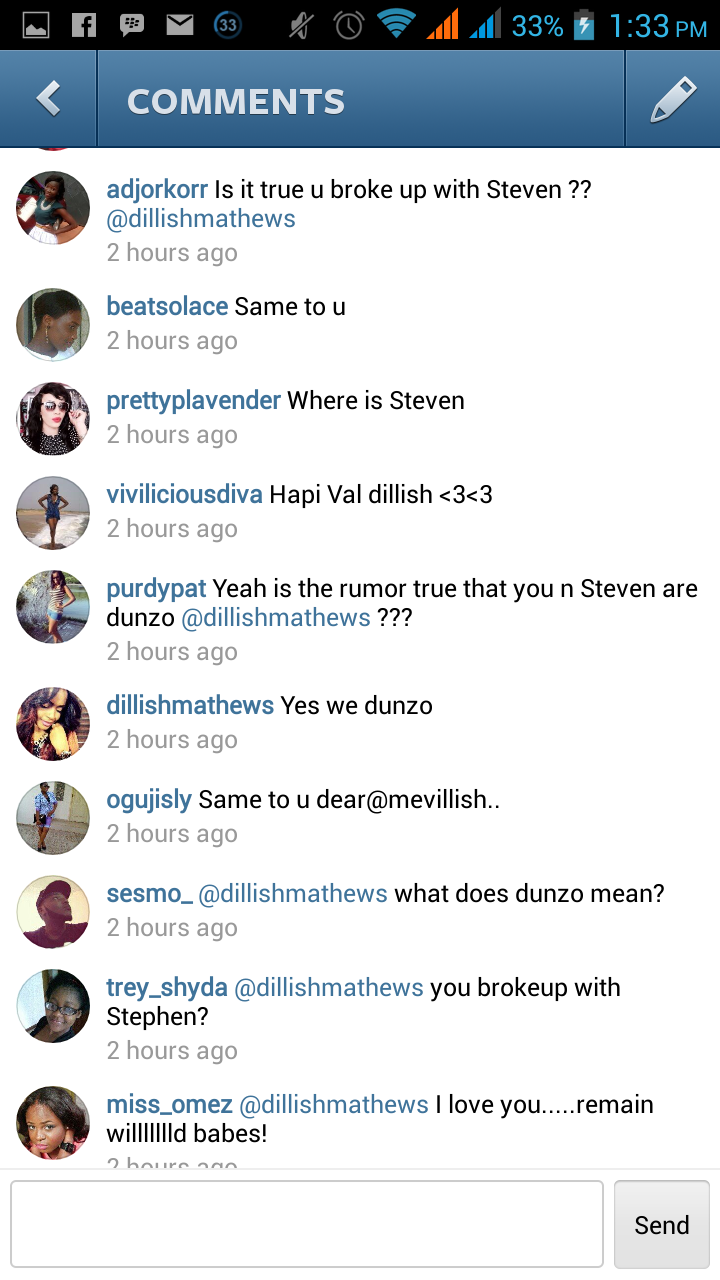
Task: Tap the @dillishmathews mention in sesmo_'s comment
Action: 293,894
